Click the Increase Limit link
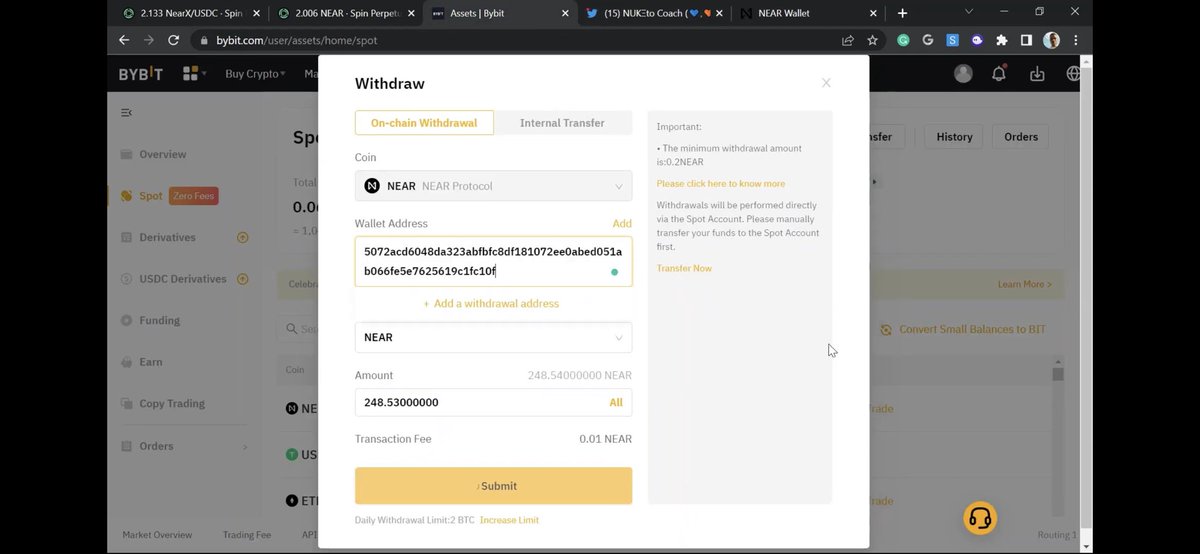This screenshot has width=1200, height=554. click(509, 520)
